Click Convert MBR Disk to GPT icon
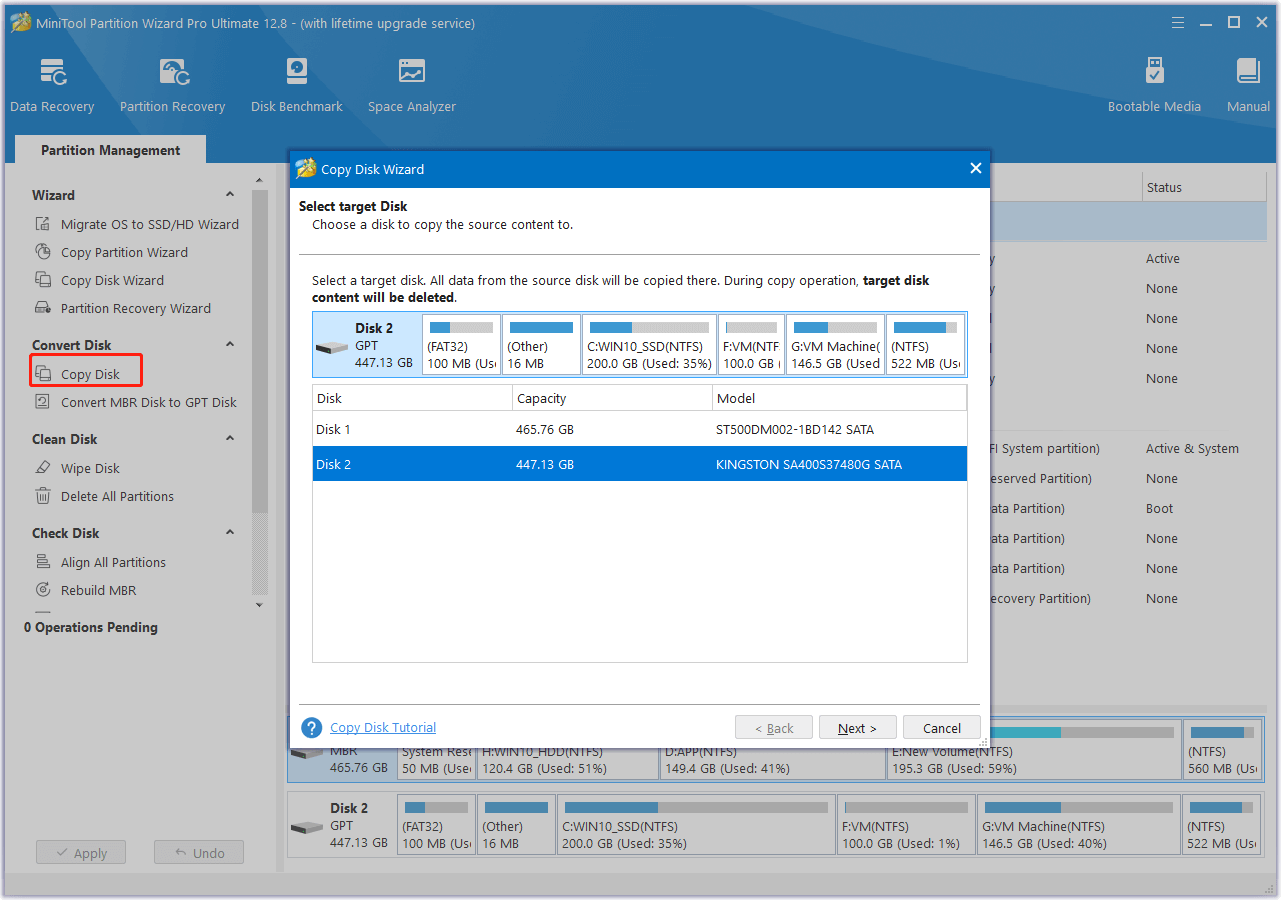Viewport: 1281px width, 900px height. pyautogui.click(x=43, y=402)
